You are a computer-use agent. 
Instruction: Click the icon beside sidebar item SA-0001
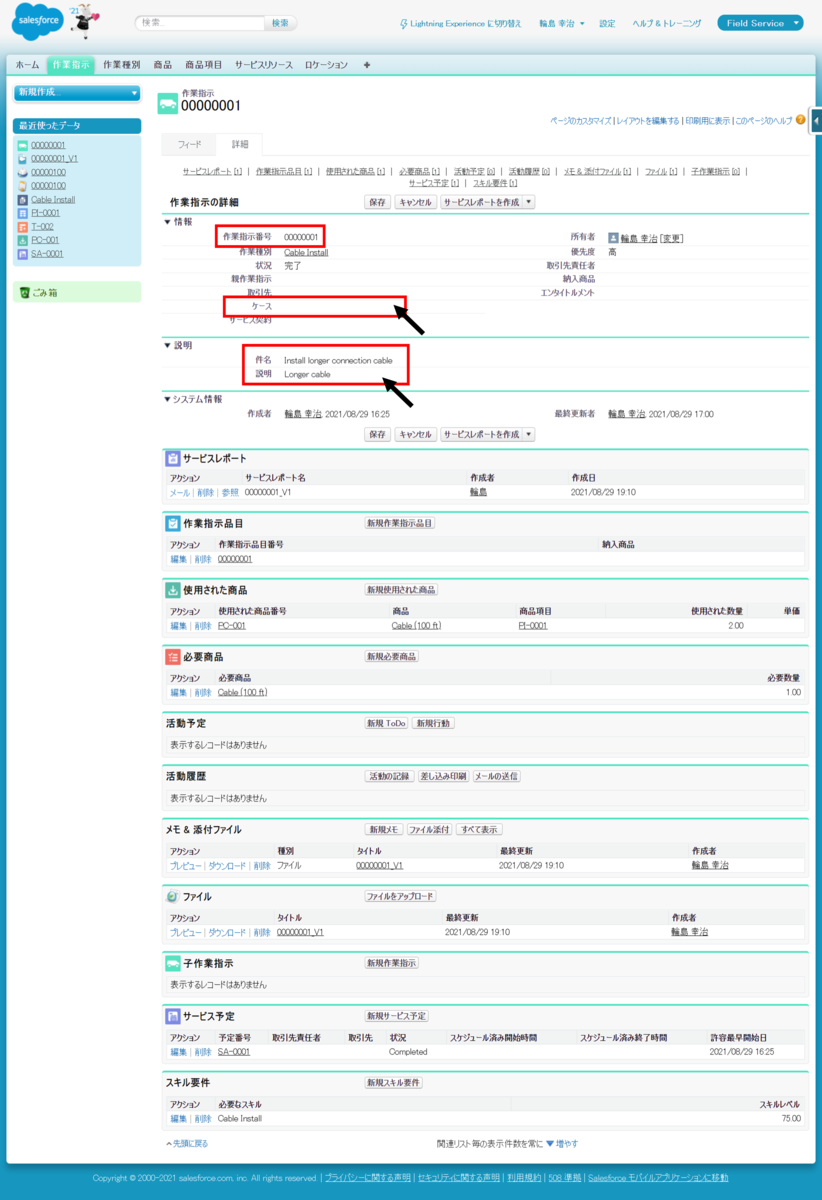tap(23, 254)
